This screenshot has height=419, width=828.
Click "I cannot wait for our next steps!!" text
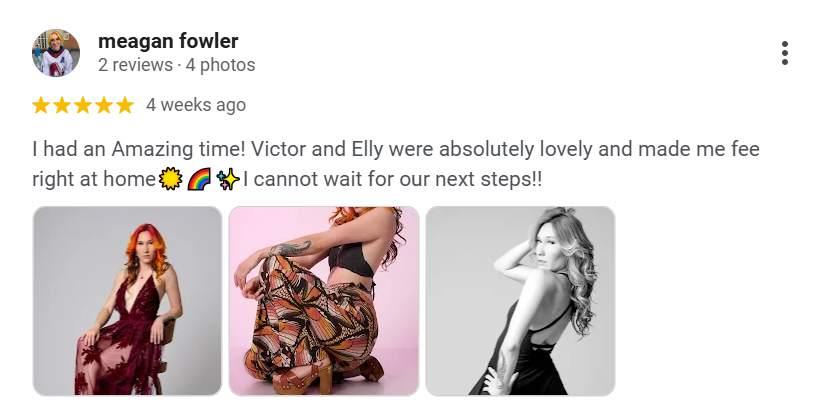tap(393, 181)
